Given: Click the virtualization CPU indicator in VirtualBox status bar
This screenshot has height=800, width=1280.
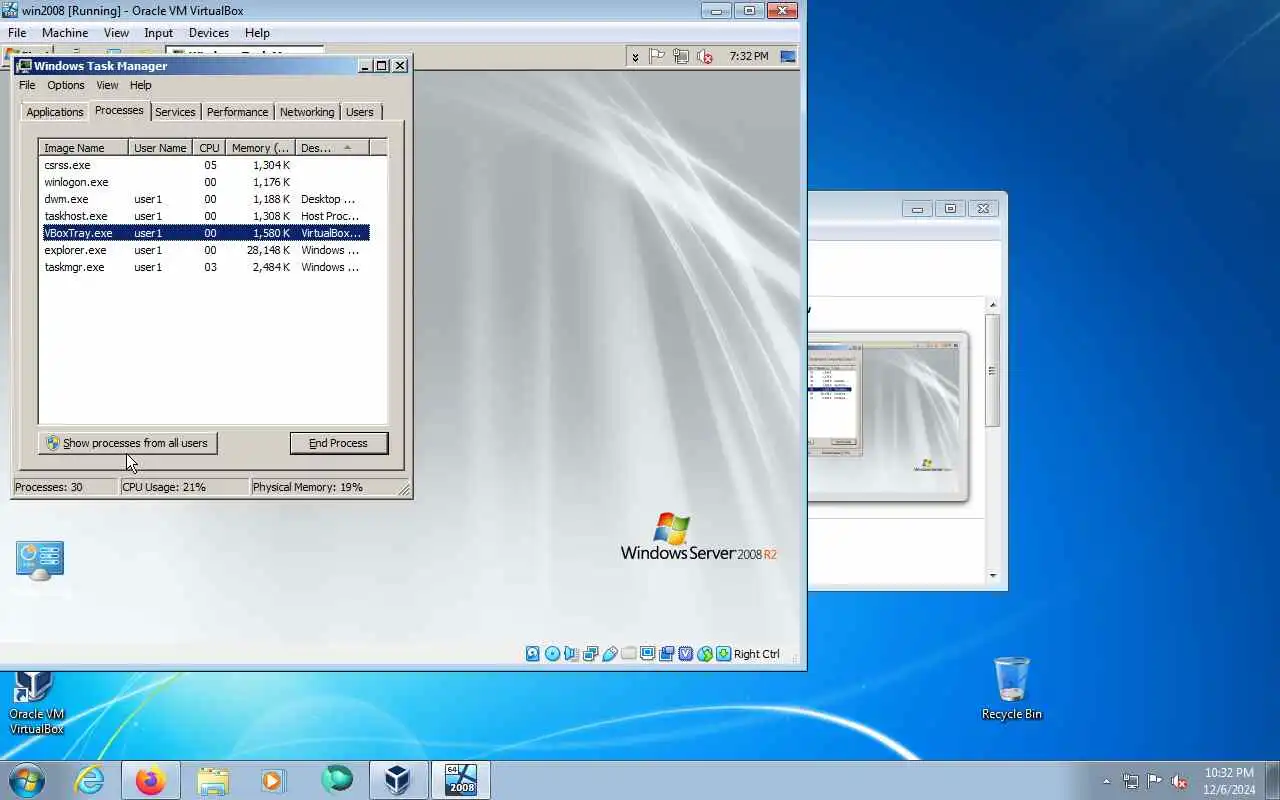Looking at the screenshot, I should tap(685, 654).
